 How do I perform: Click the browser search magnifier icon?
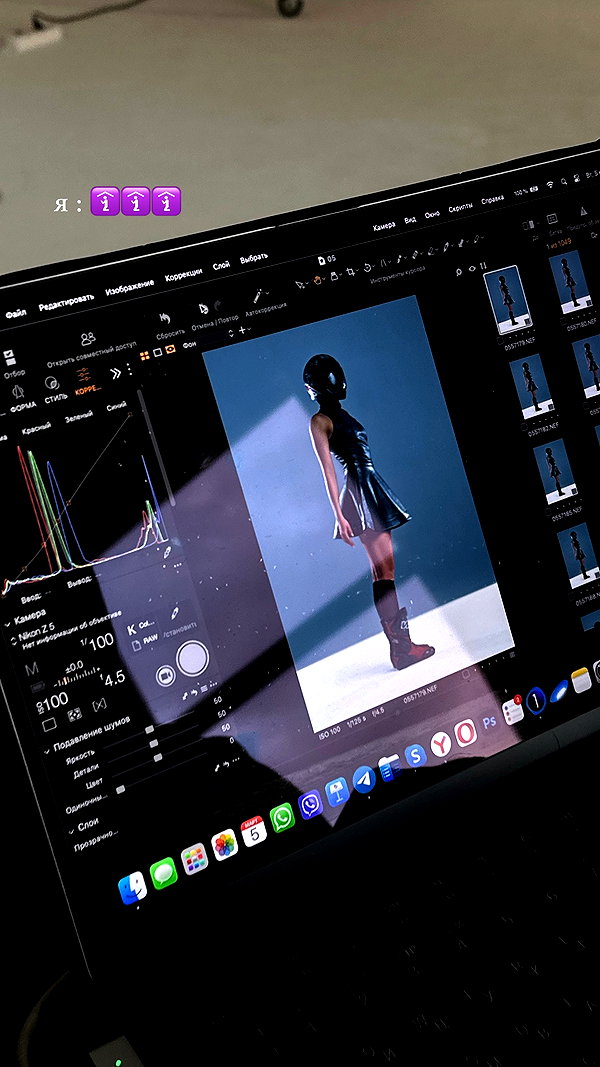tap(459, 270)
